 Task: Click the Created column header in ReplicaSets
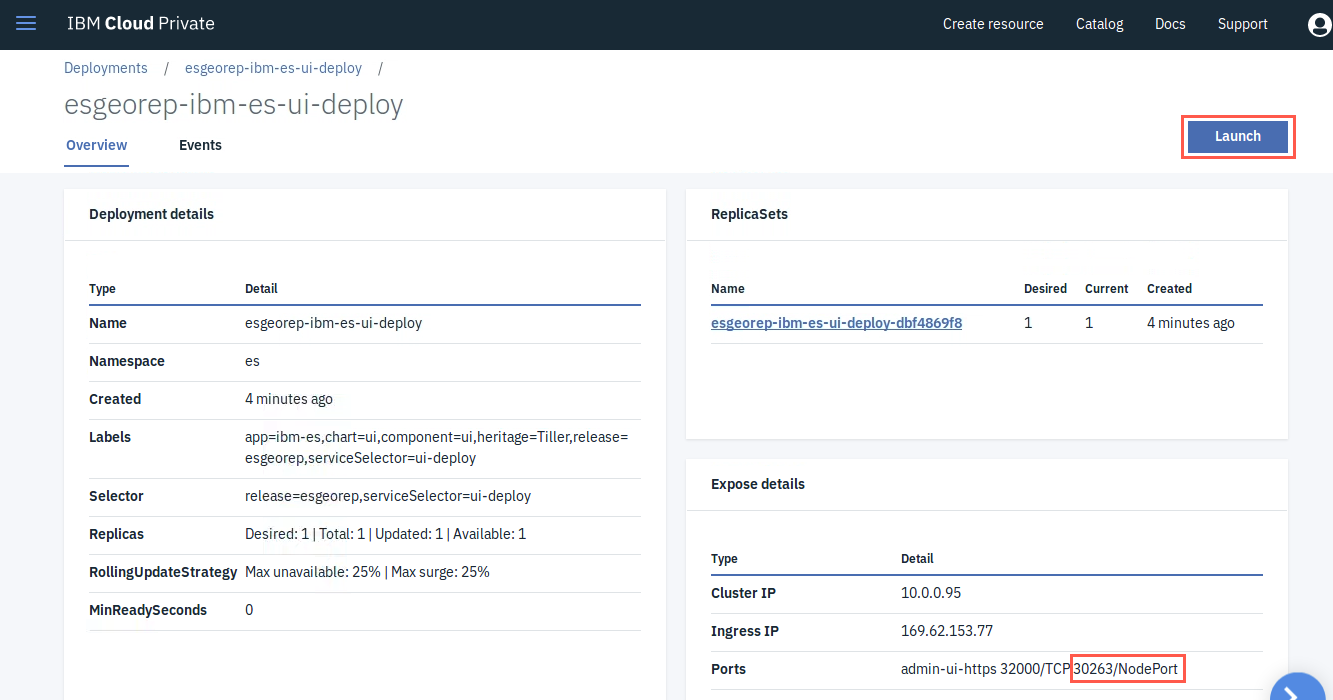coord(1170,288)
